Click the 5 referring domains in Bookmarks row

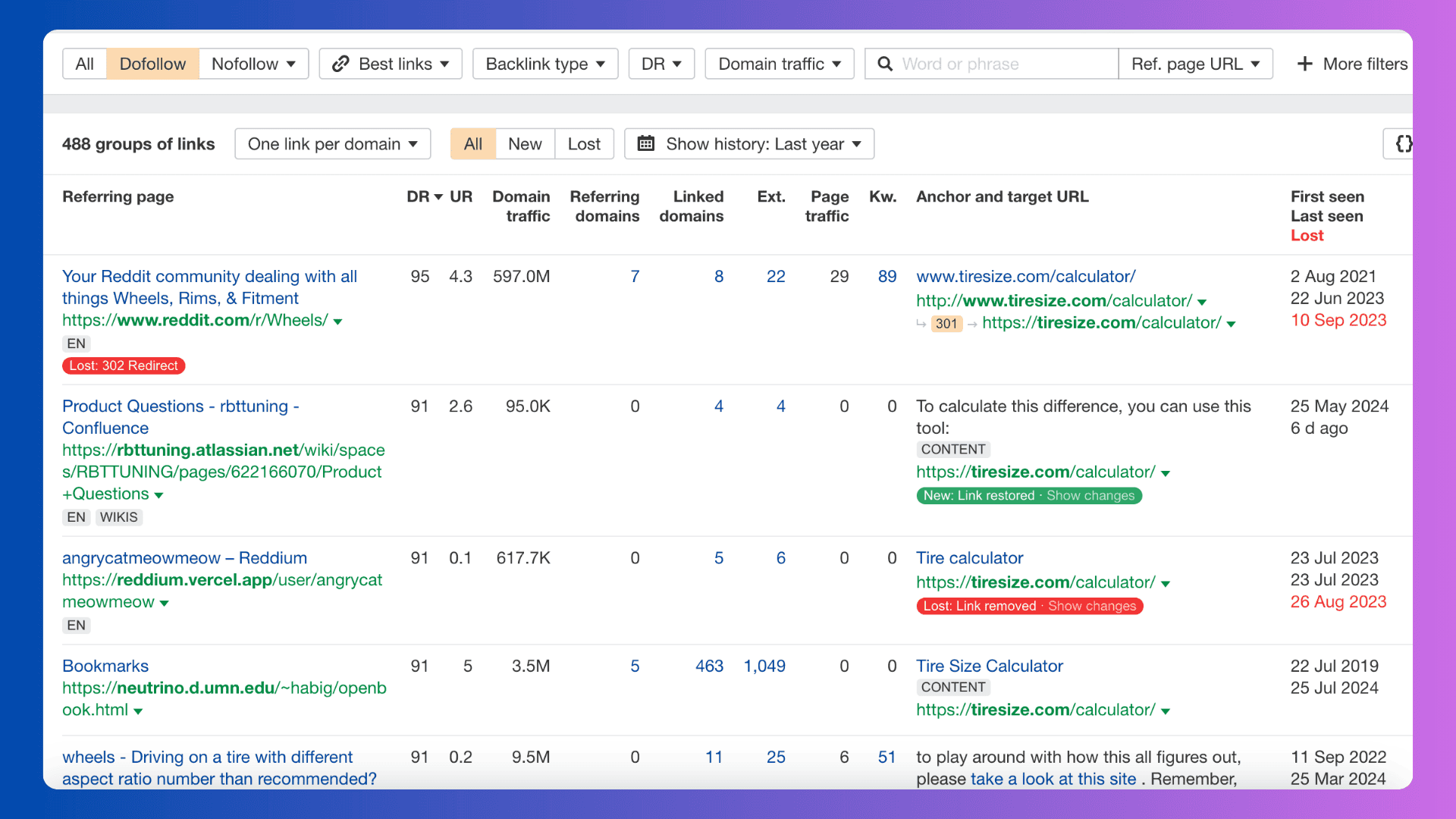point(635,666)
